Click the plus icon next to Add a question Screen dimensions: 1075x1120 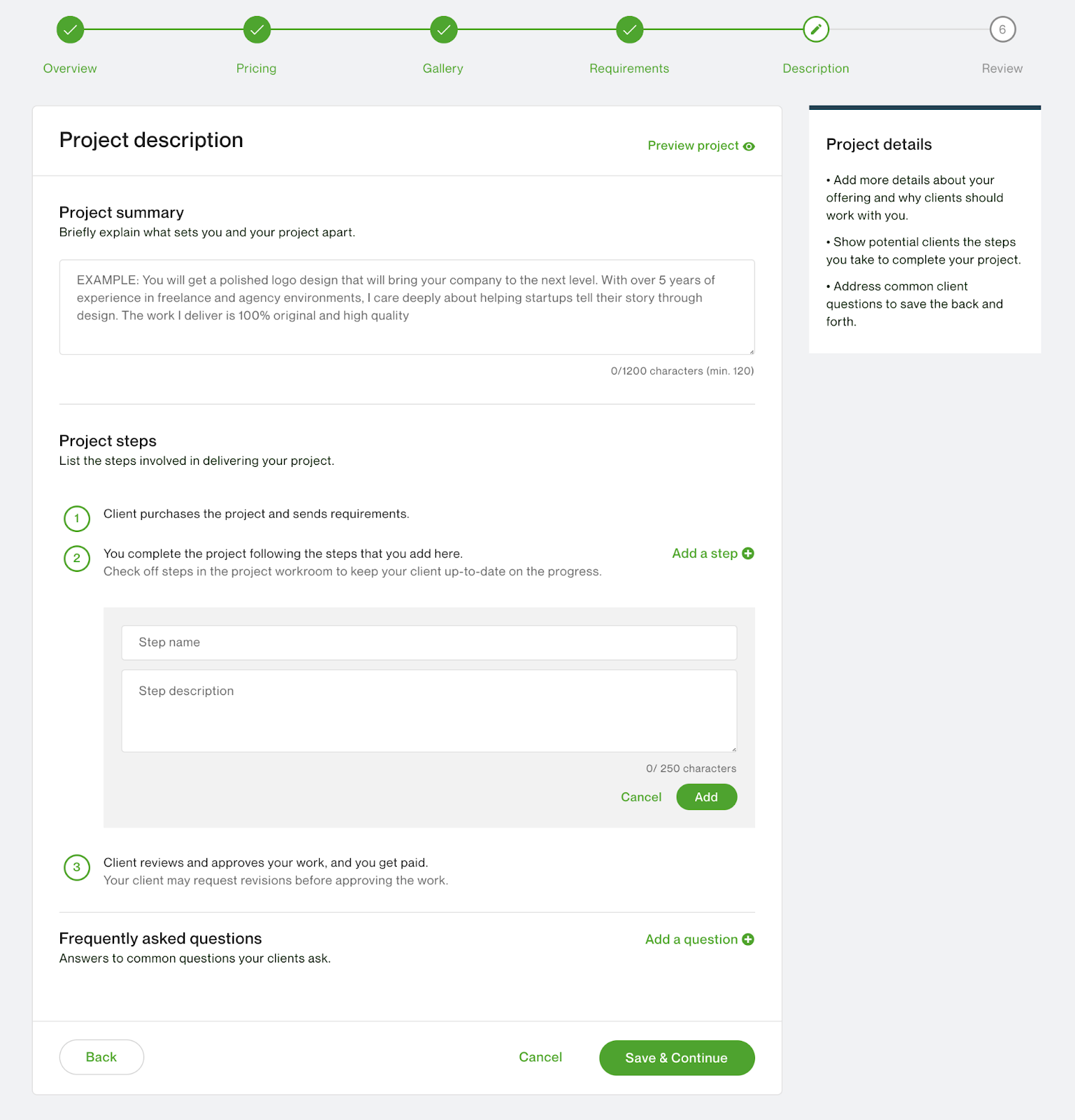(x=748, y=939)
